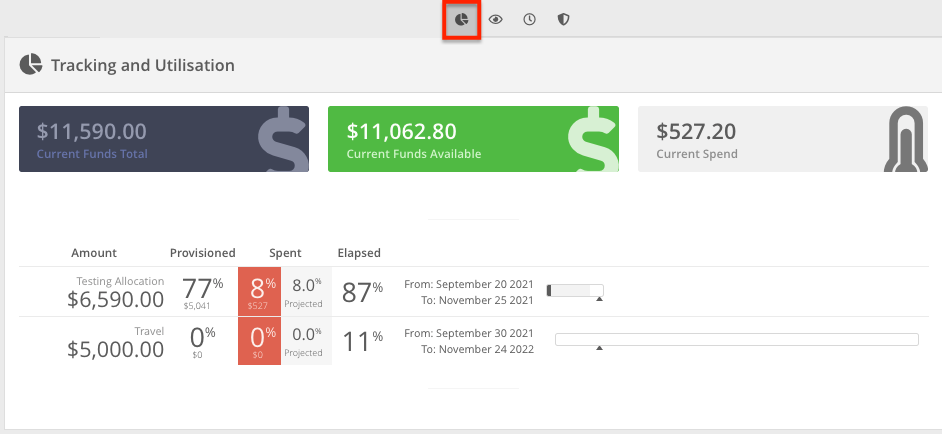
Task: Click pie icon beside Tracking and Utilisation
Action: pyautogui.click(x=31, y=64)
